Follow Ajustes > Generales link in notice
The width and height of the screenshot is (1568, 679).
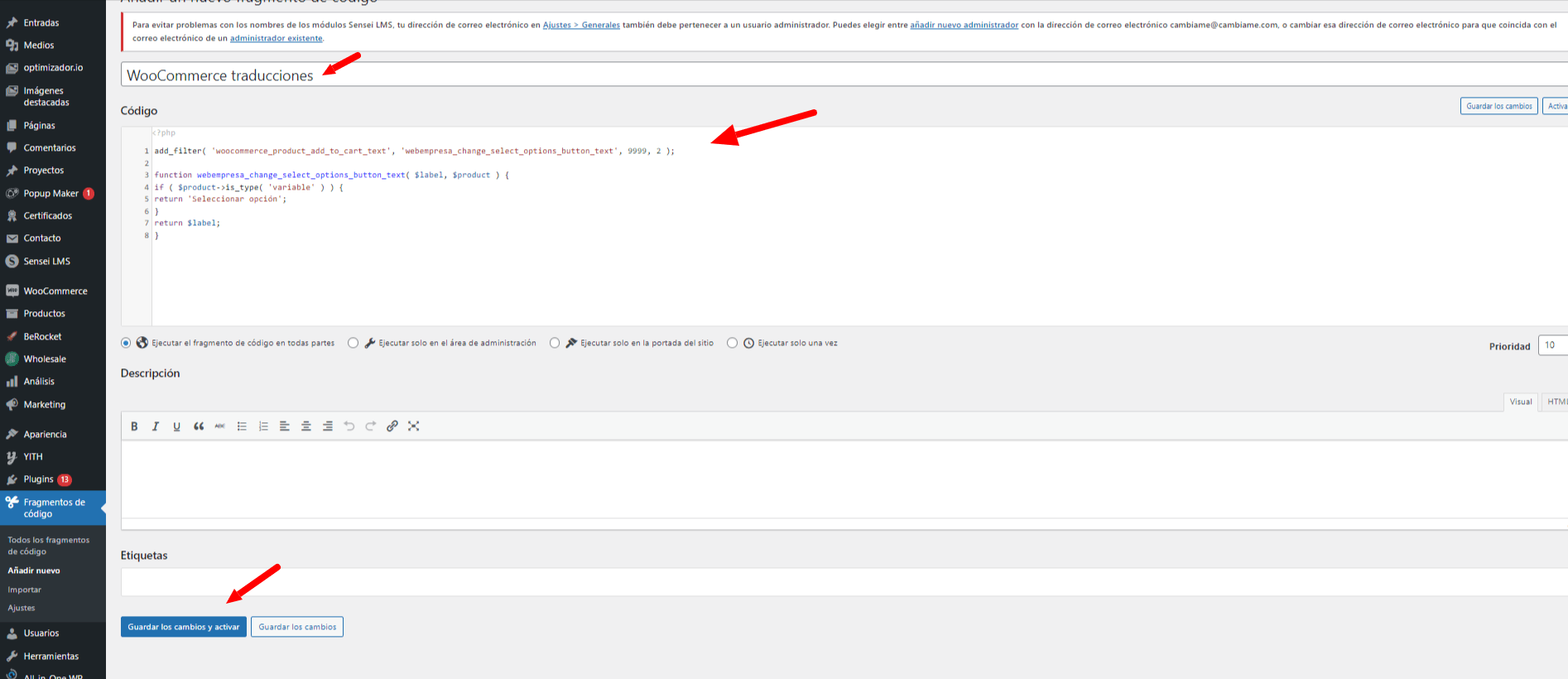point(581,25)
